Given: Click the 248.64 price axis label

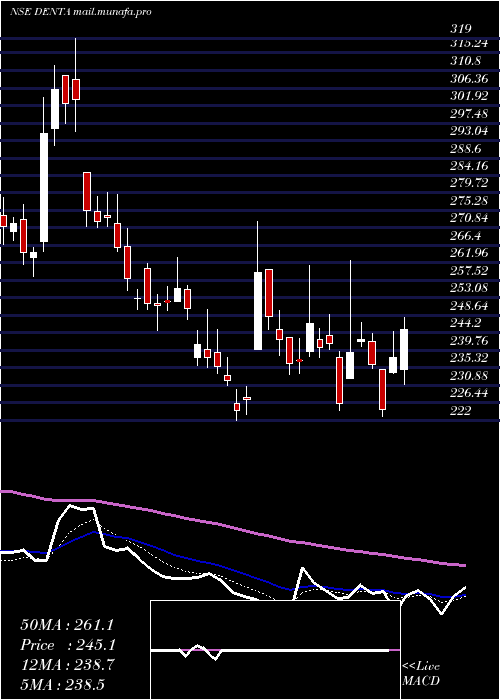Looking at the screenshot, I should point(469,306).
